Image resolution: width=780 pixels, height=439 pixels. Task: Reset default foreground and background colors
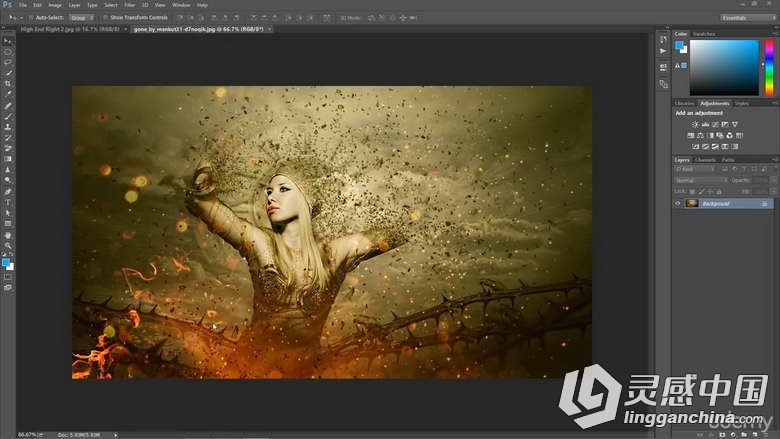pos(4,255)
